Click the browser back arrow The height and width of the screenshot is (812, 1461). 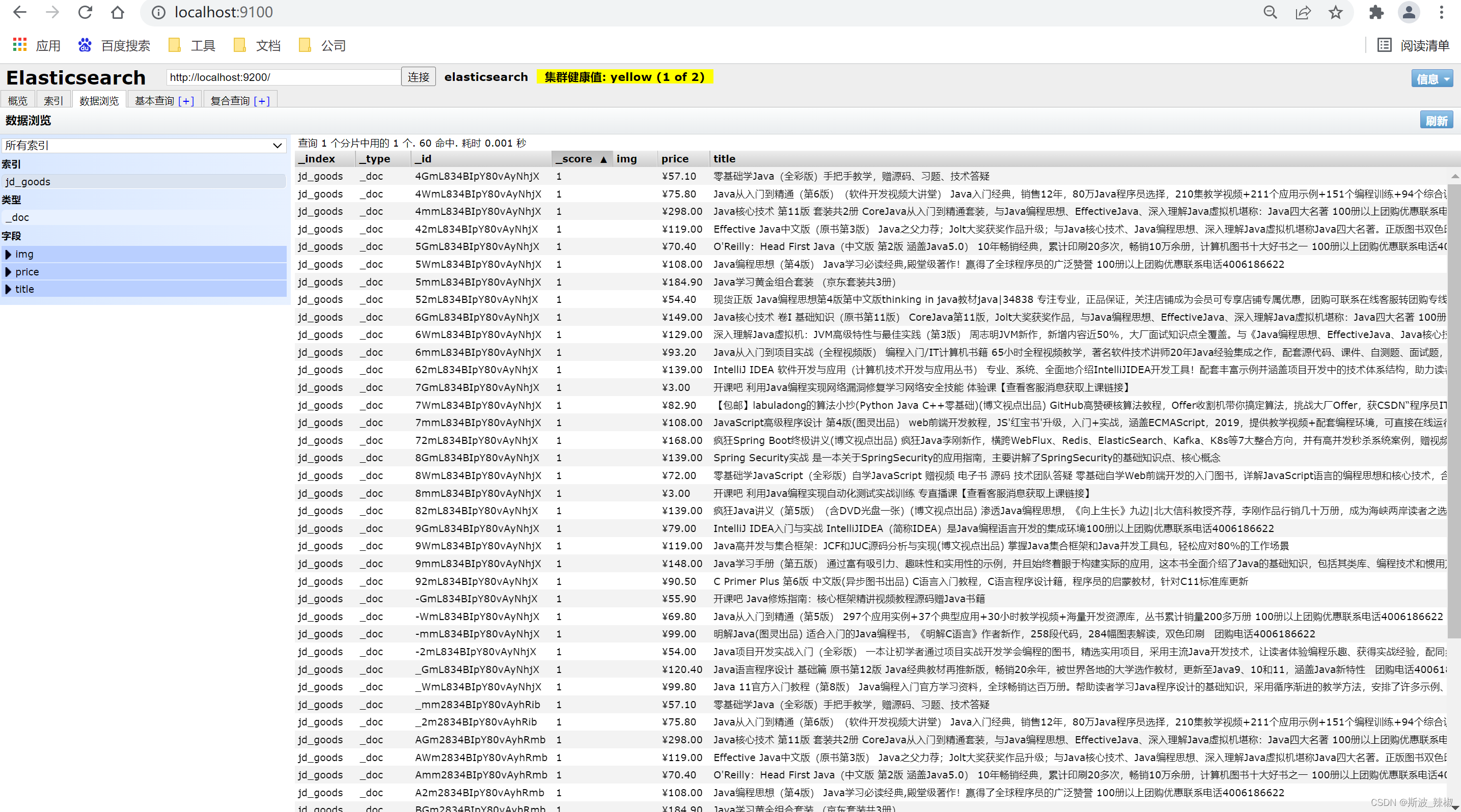pos(20,13)
